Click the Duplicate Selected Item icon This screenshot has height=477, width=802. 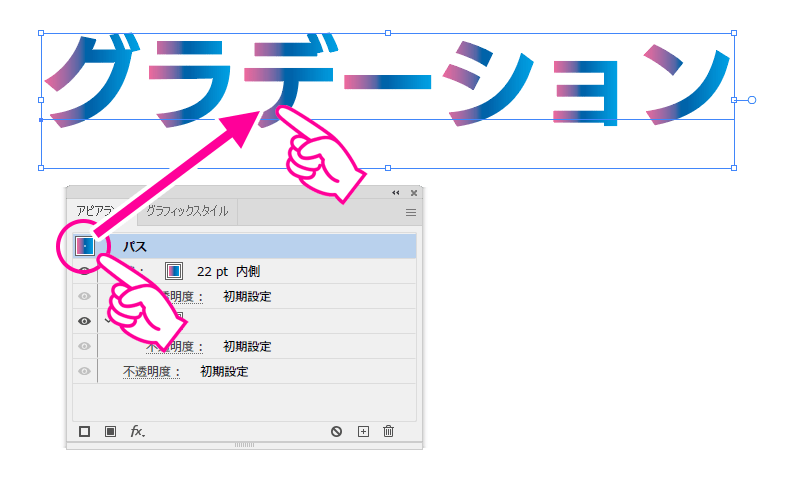(363, 431)
